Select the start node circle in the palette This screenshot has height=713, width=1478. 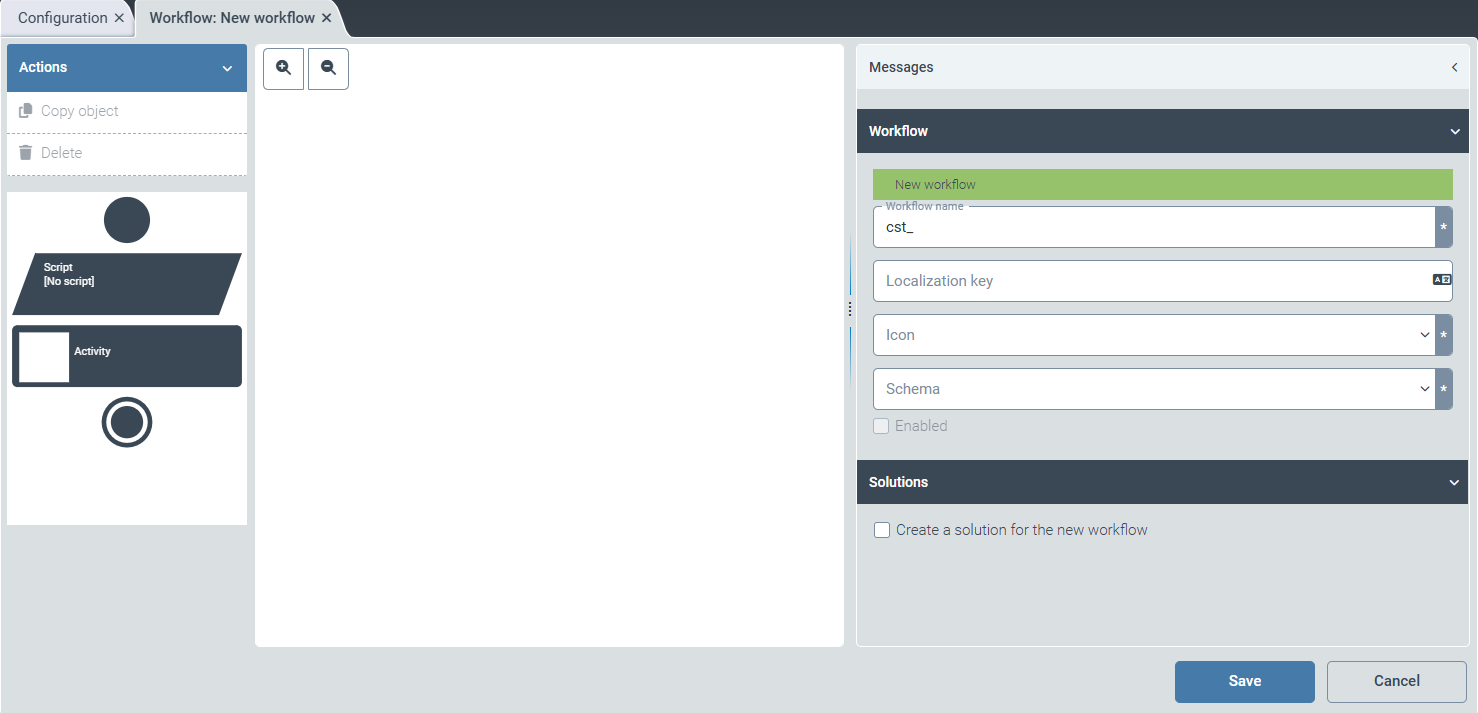(126, 220)
